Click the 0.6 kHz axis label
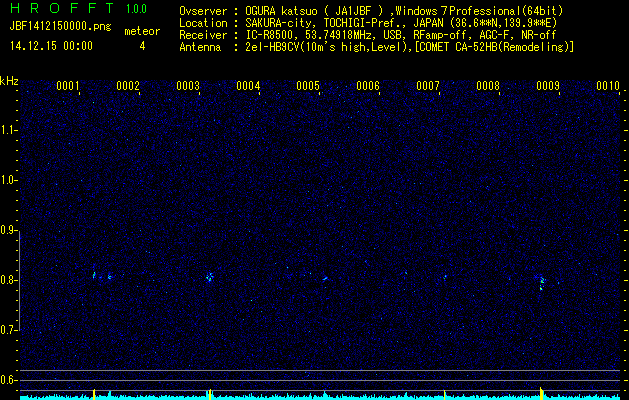This screenshot has width=629, height=400. (8, 380)
